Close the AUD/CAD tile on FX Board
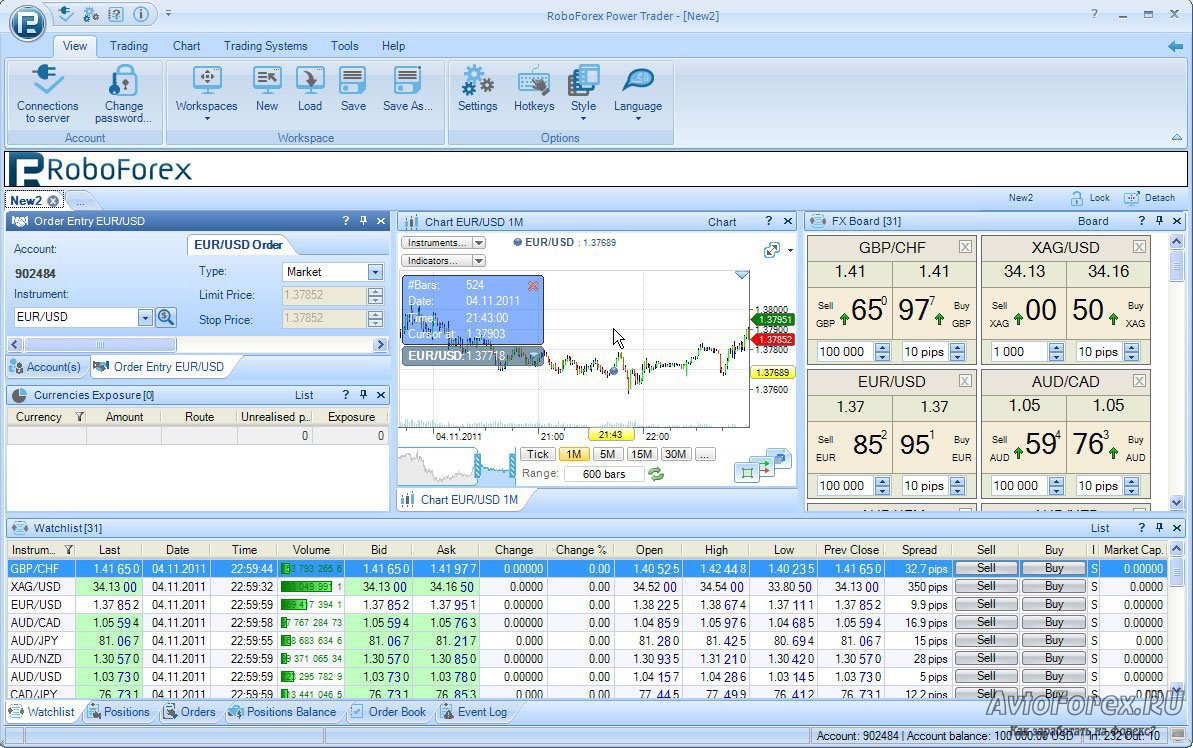Image resolution: width=1193 pixels, height=748 pixels. pyautogui.click(x=1139, y=380)
